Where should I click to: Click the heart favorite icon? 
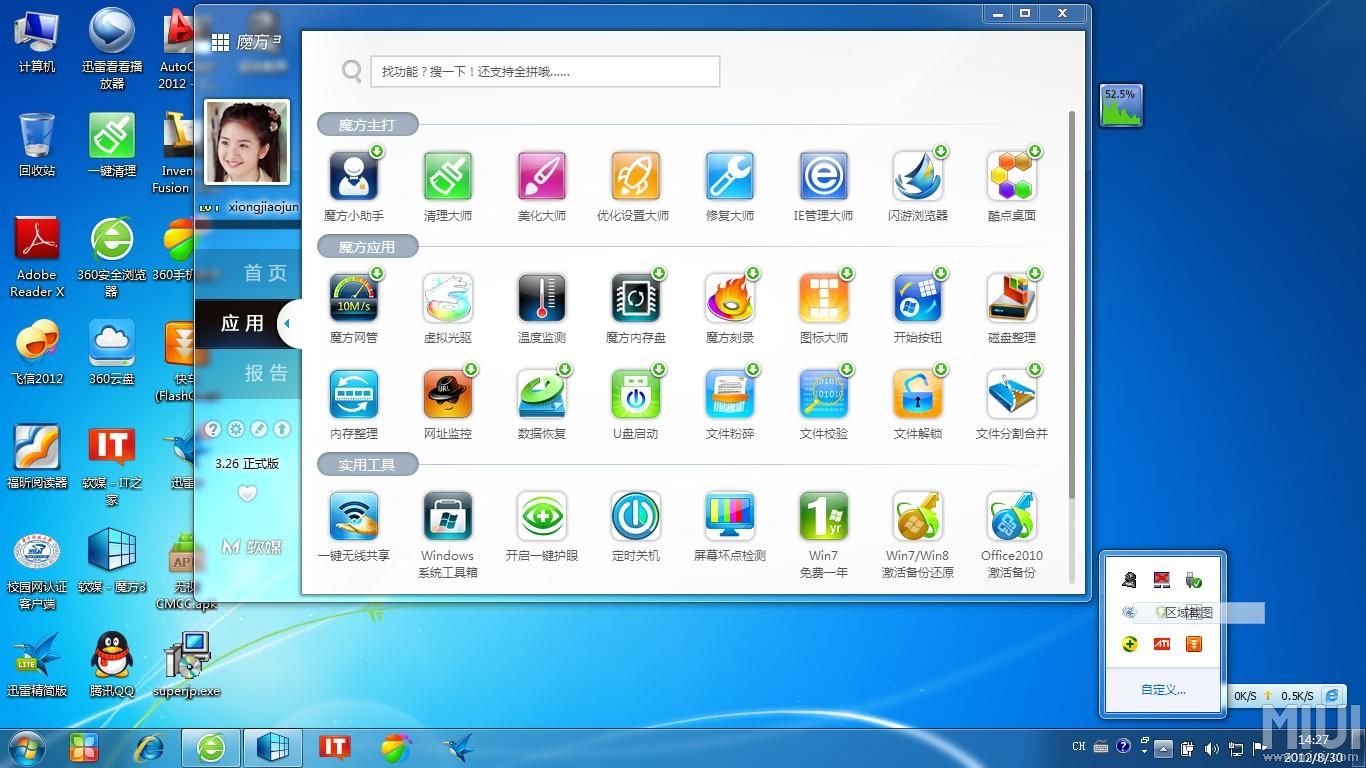coord(248,493)
